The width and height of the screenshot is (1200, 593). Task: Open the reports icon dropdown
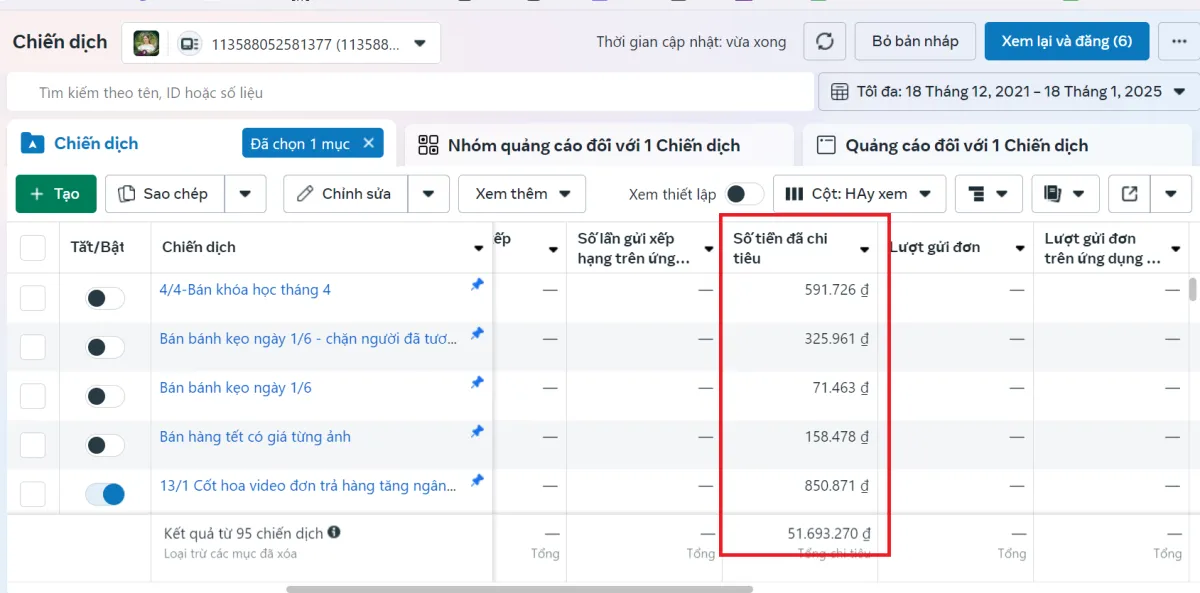click(x=1065, y=194)
